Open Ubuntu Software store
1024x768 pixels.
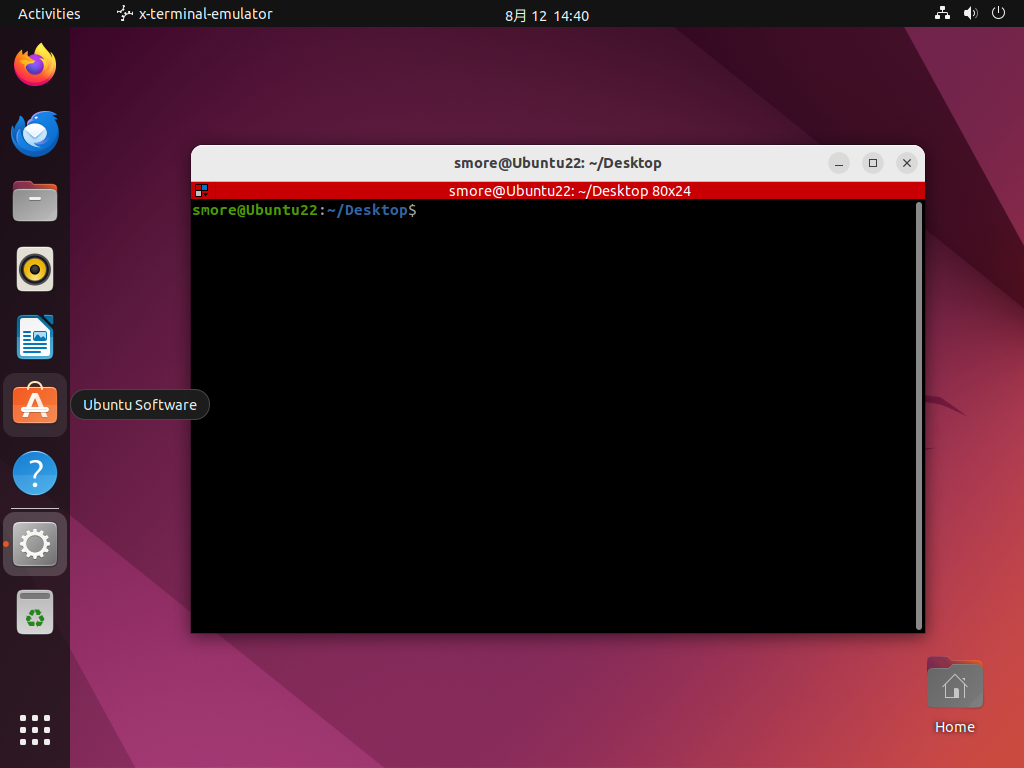(35, 405)
